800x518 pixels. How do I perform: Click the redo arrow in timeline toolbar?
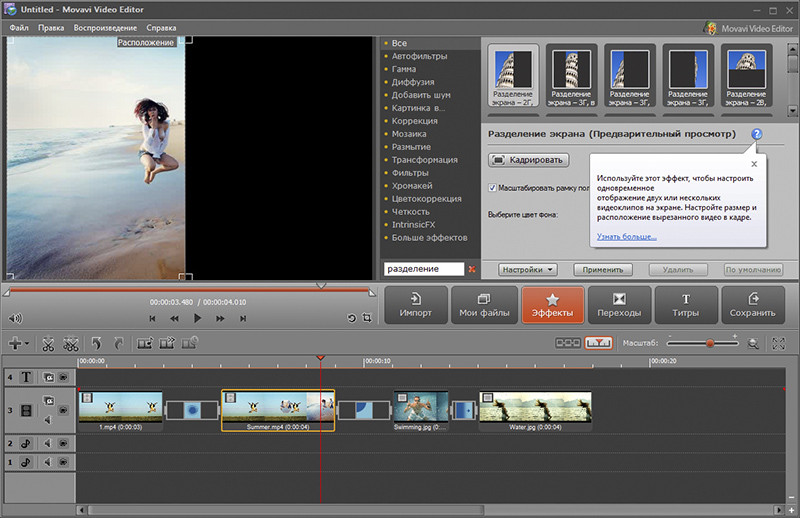coord(119,343)
